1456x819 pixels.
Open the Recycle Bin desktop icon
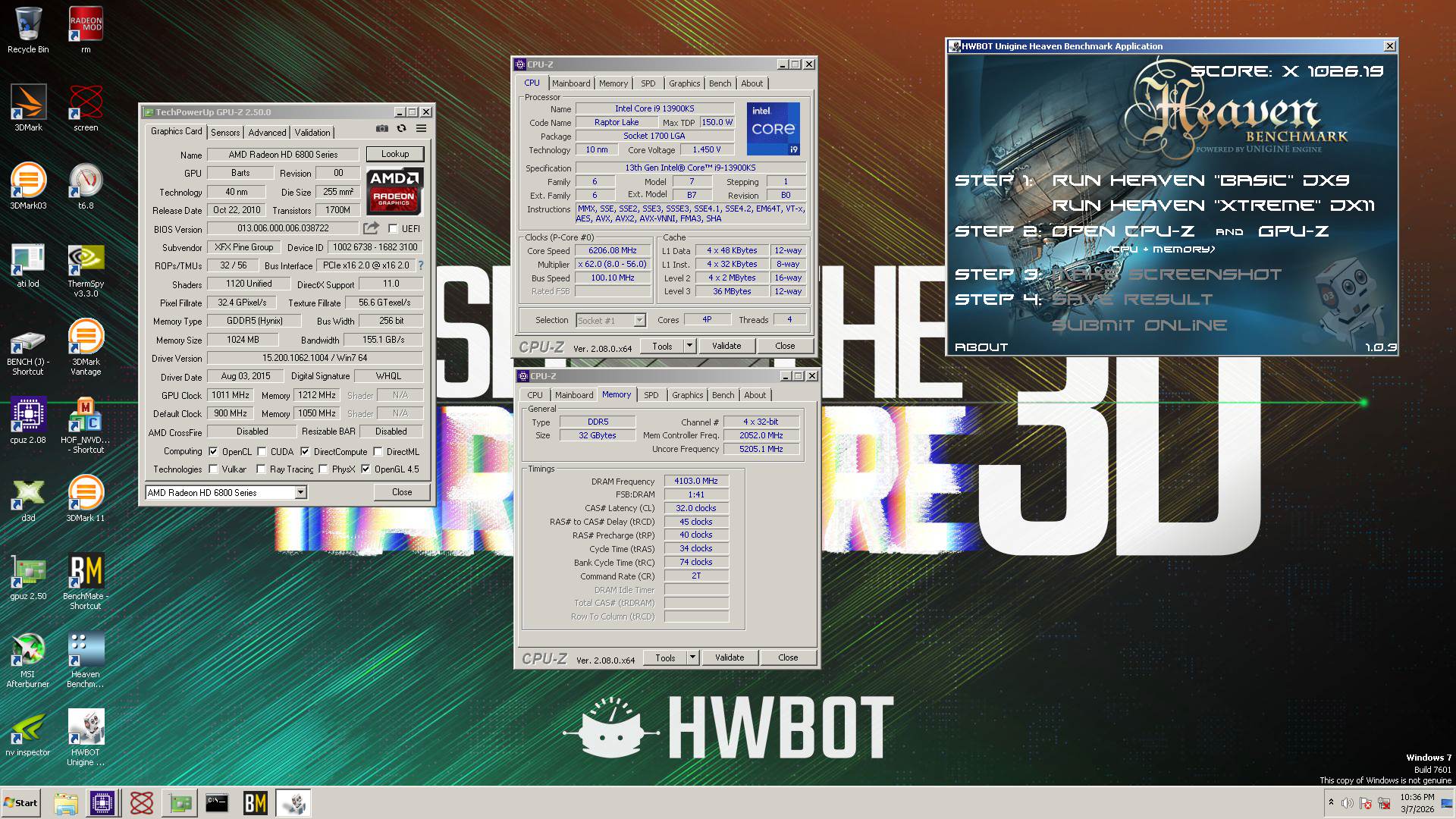(28, 30)
